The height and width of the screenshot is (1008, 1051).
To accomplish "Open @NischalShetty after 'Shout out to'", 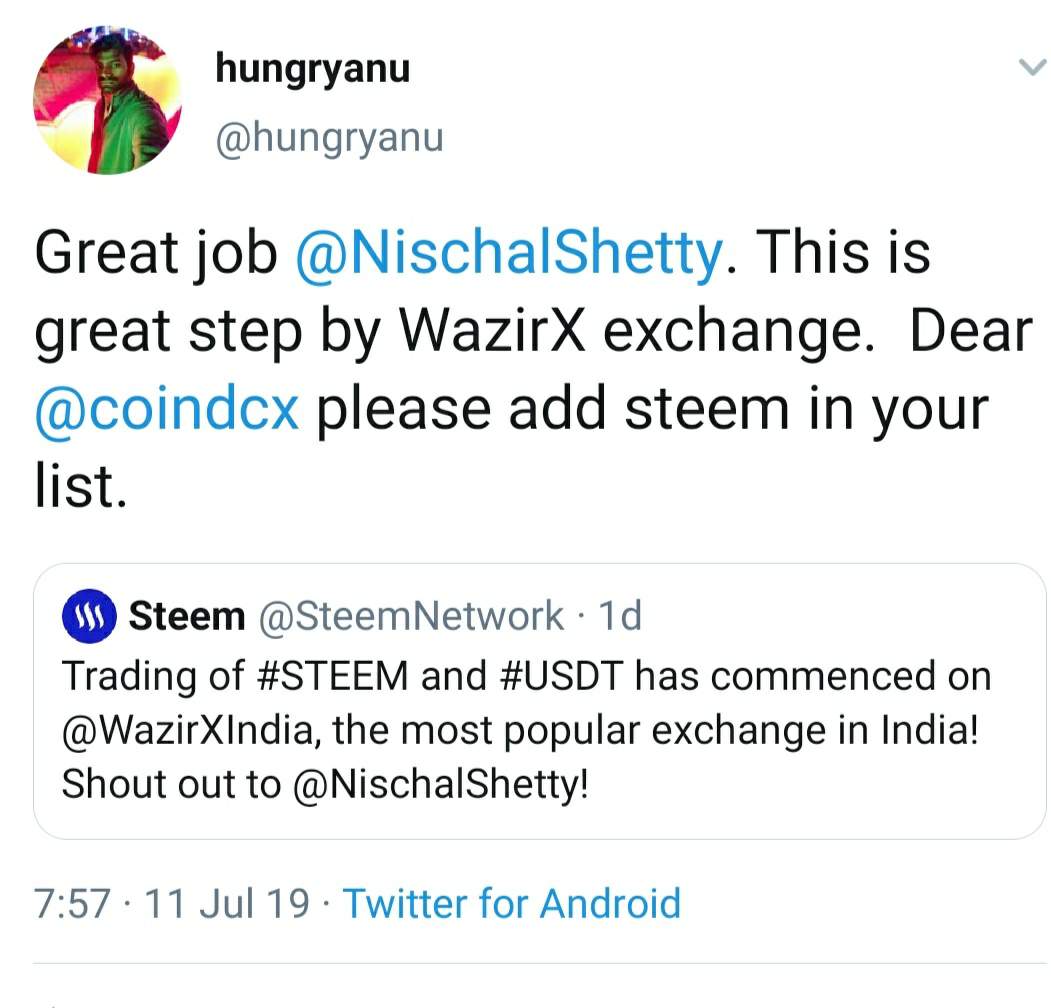I will pos(442,785).
